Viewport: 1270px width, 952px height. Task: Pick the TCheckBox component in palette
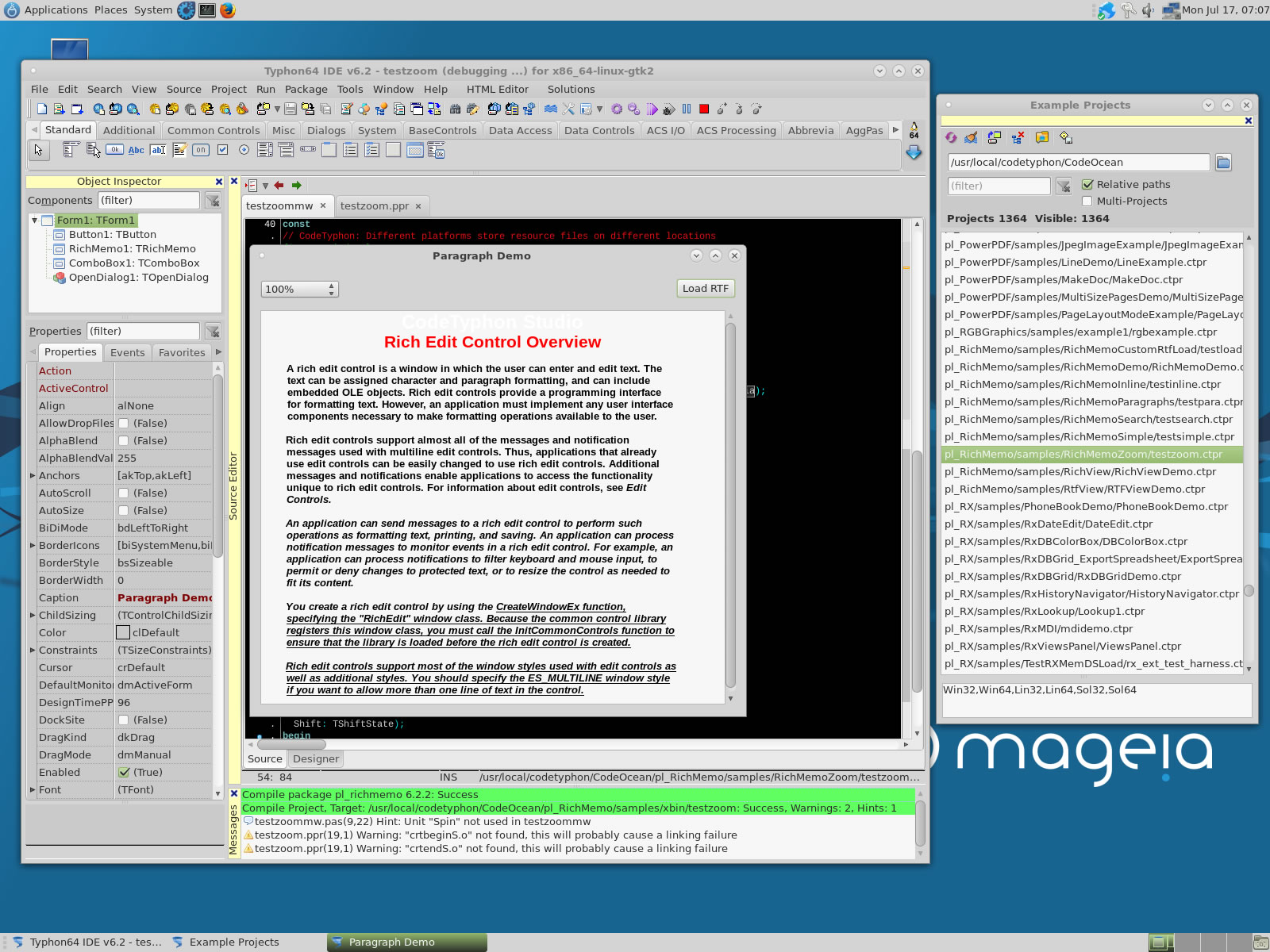coord(222,149)
